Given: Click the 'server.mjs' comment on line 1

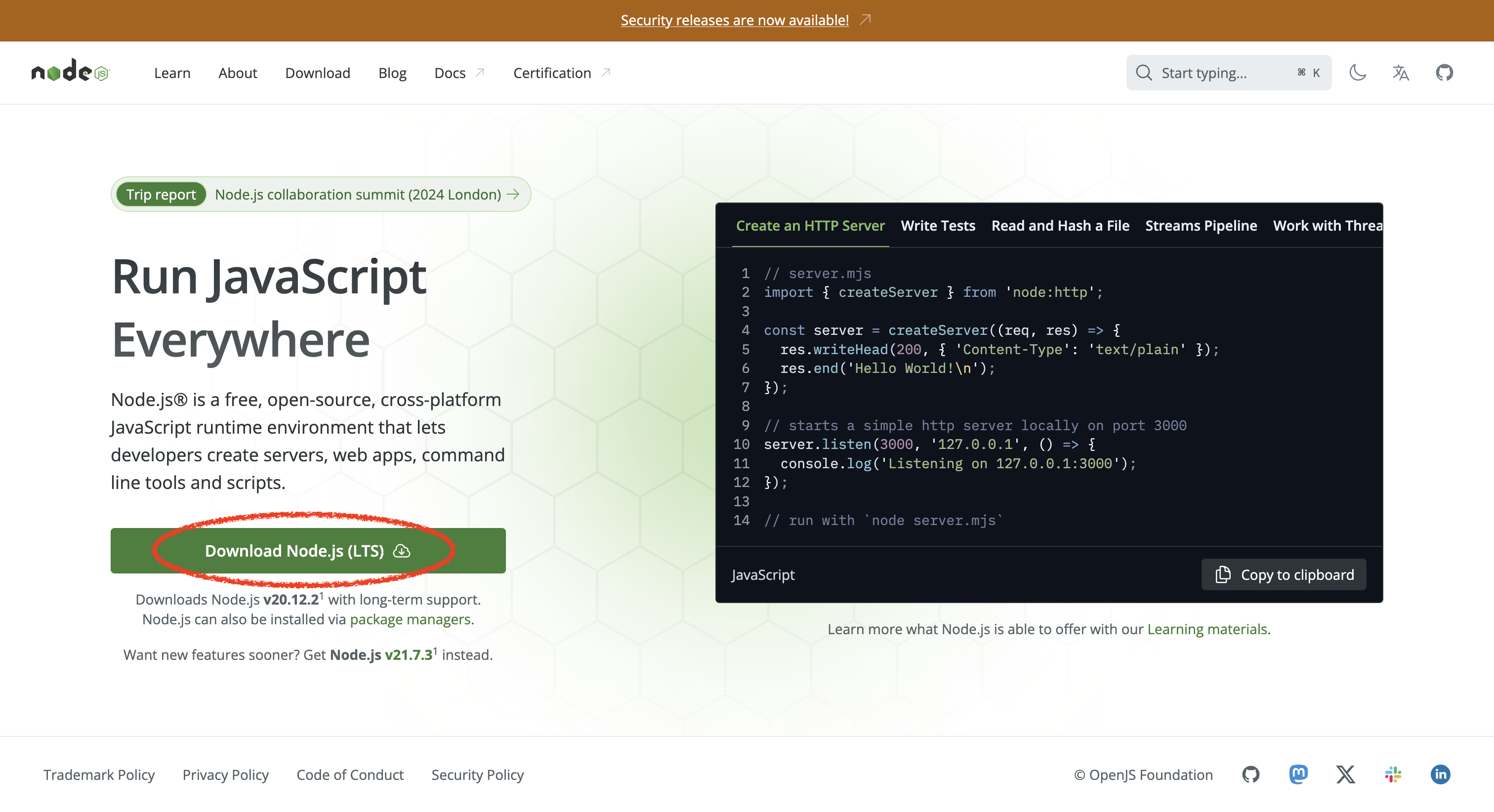Looking at the screenshot, I should [x=817, y=273].
